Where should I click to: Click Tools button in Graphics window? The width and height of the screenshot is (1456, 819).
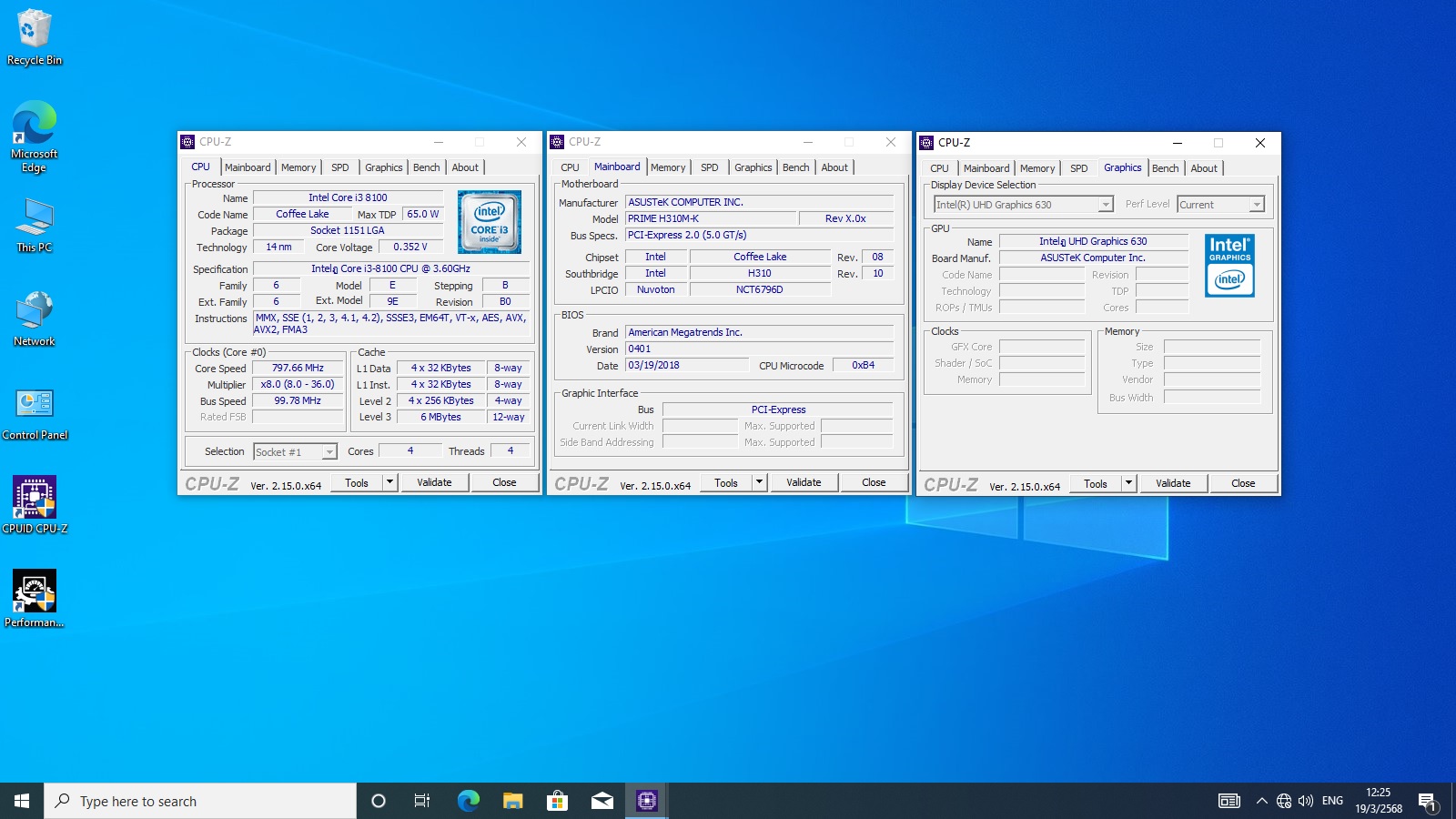point(1096,483)
